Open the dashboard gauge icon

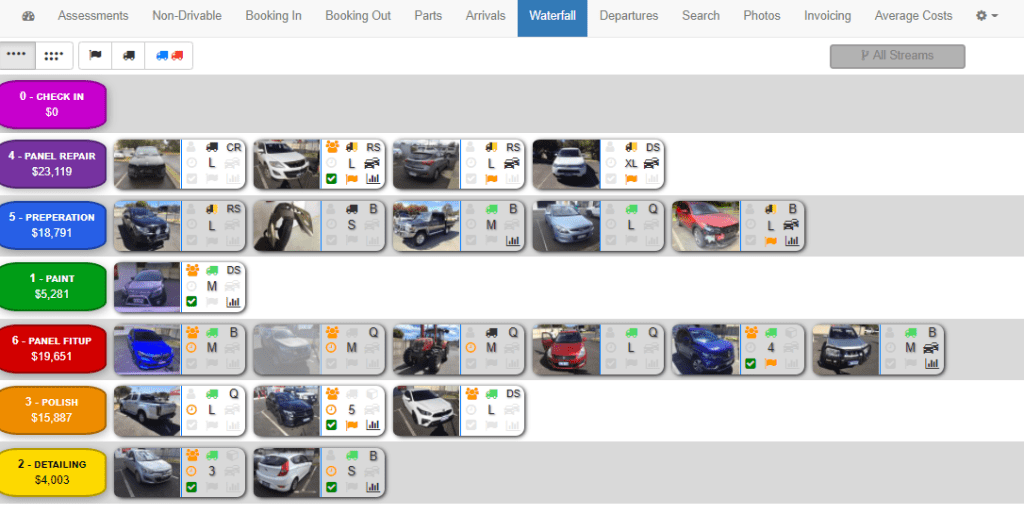28,16
